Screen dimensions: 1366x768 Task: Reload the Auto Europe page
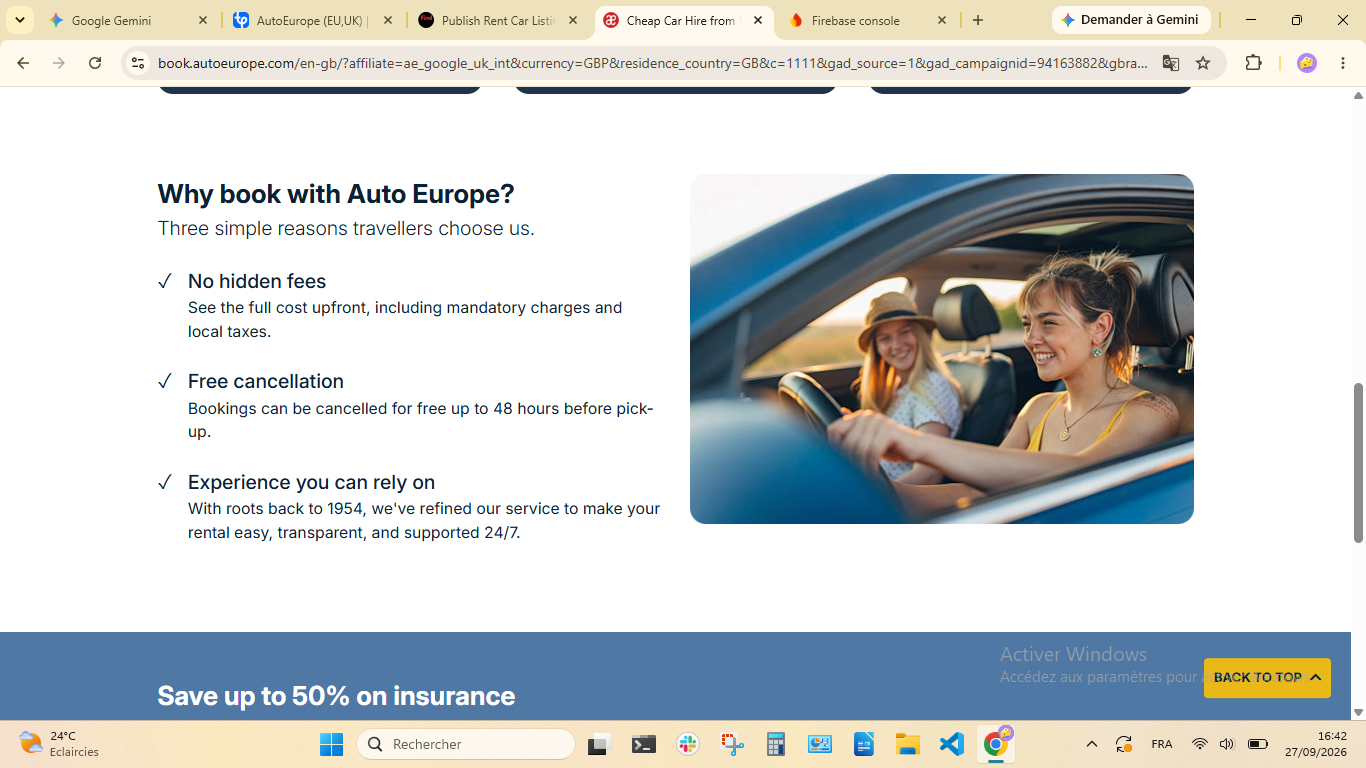point(95,63)
